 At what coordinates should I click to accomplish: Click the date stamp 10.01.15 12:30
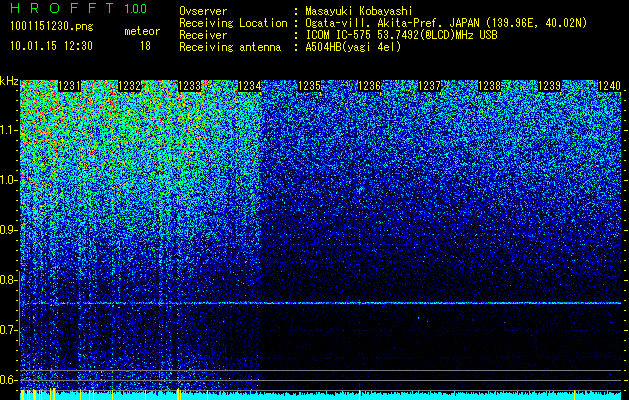(x=51, y=46)
